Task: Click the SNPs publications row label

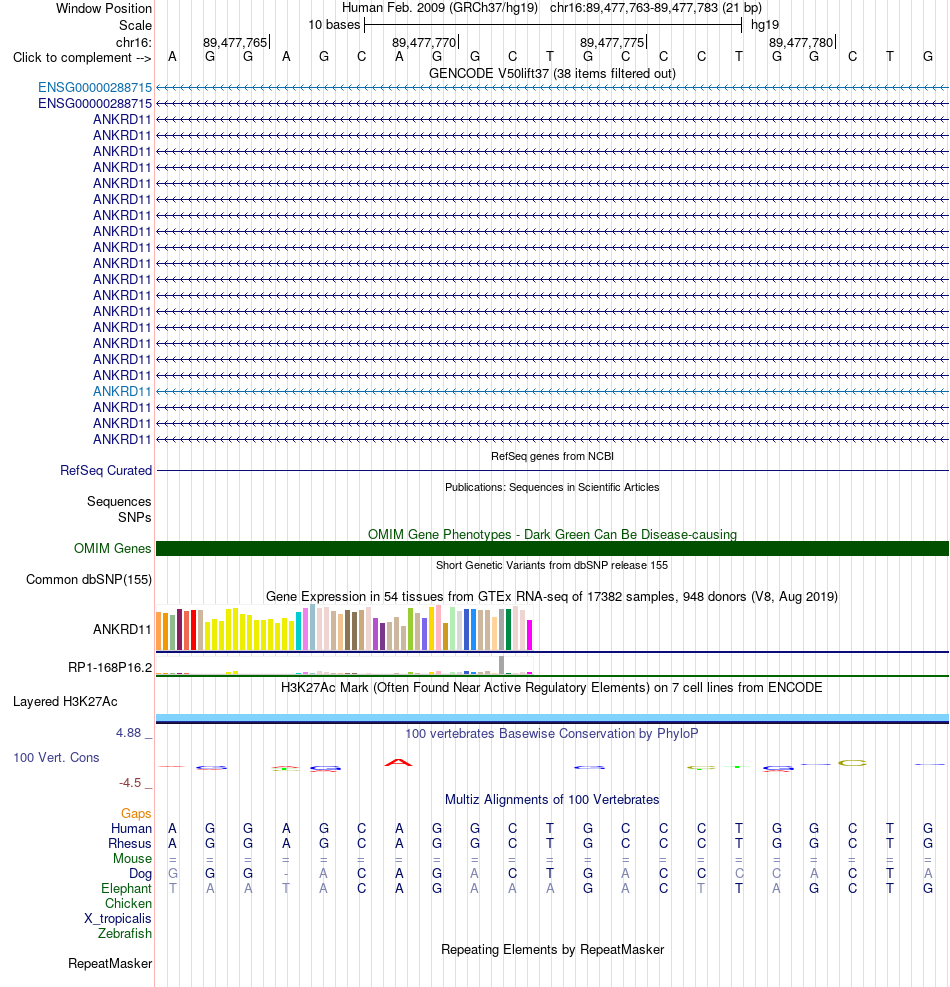Action: pos(135,517)
